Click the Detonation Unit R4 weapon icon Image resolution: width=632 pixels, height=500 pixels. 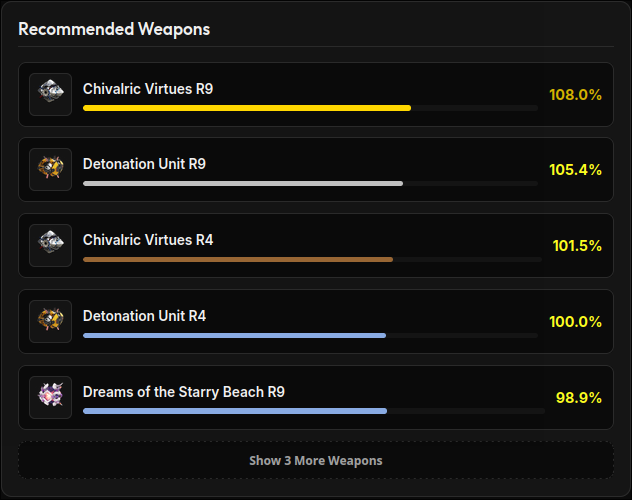point(50,321)
